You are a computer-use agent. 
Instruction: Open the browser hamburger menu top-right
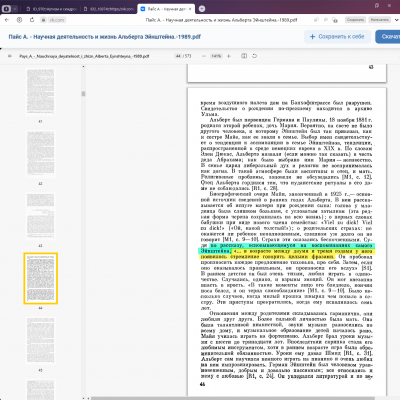coord(389,5)
